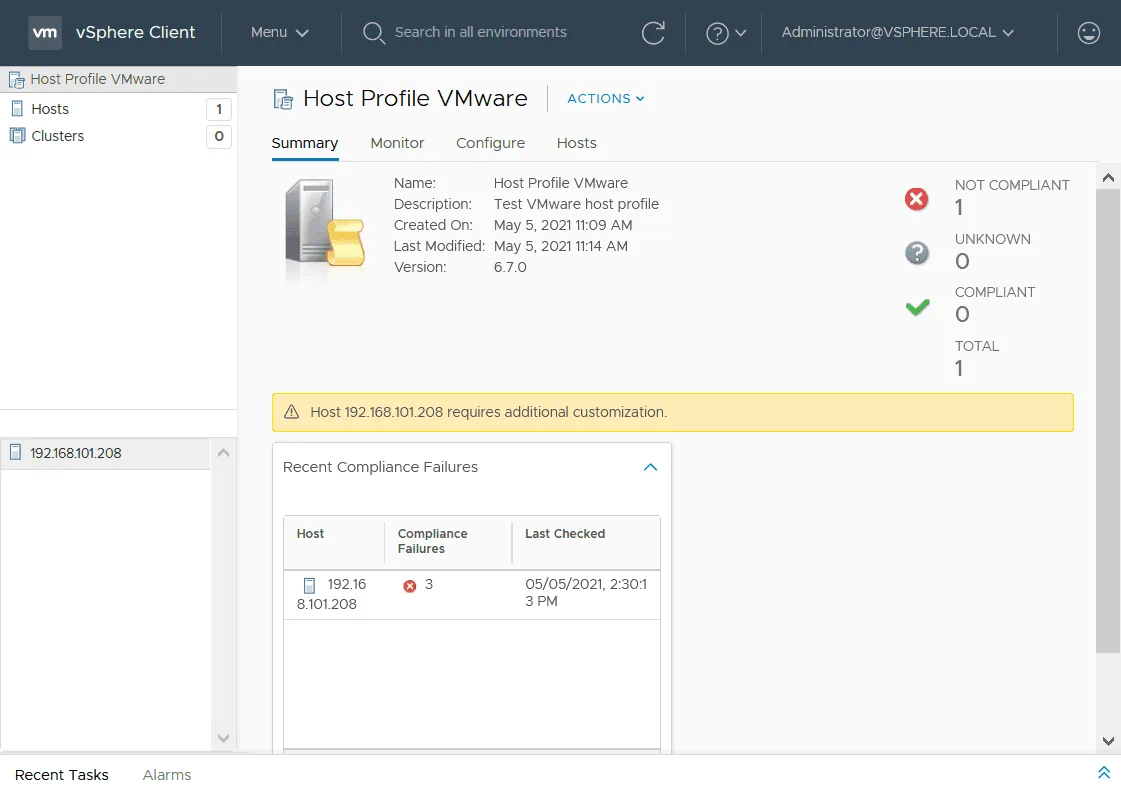Switch to the Configure tab

(x=490, y=143)
